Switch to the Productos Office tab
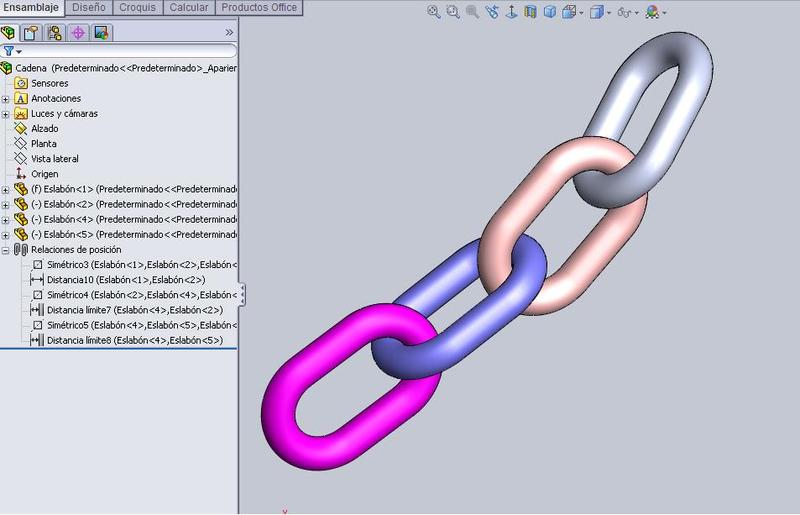The height and width of the screenshot is (515, 800). [x=260, y=8]
